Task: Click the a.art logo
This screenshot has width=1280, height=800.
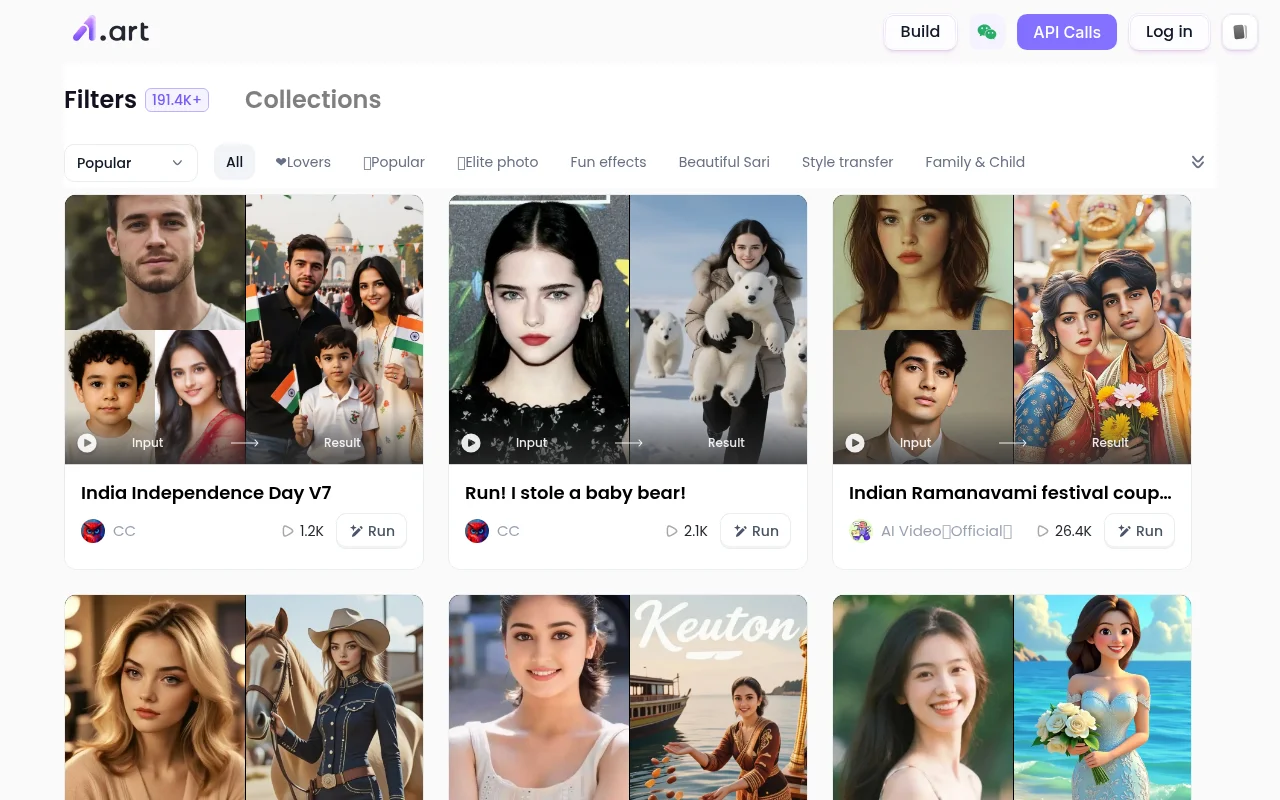Action: tap(111, 31)
